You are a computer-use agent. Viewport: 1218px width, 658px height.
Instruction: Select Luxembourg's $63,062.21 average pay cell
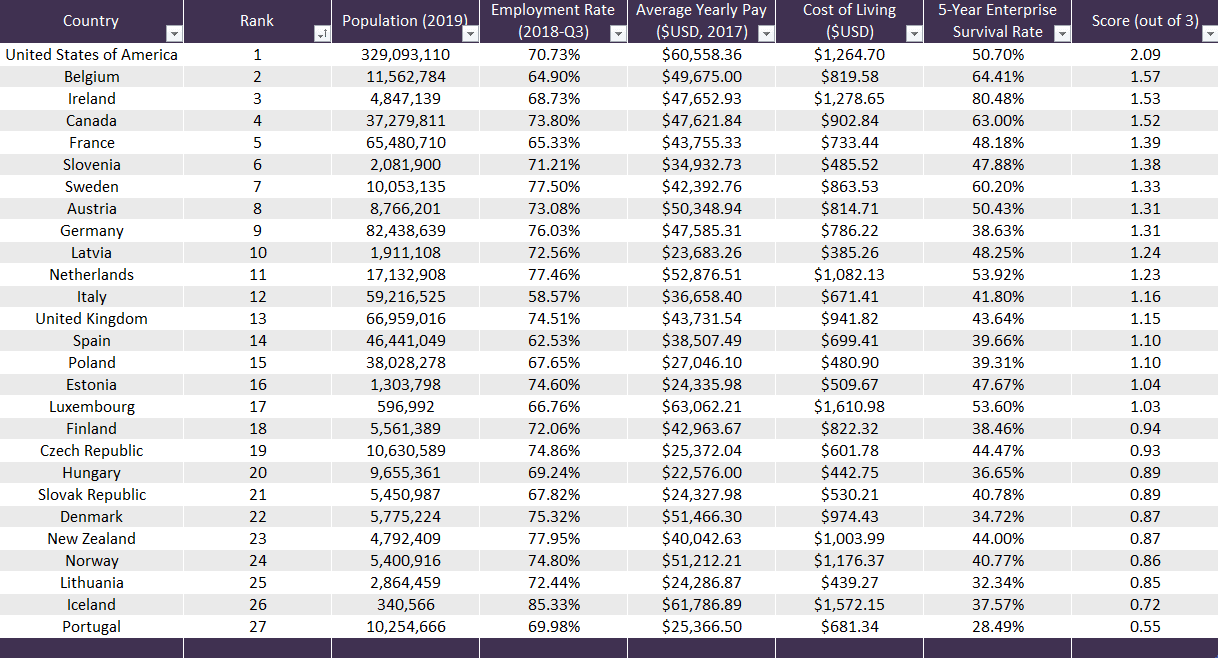(x=701, y=407)
